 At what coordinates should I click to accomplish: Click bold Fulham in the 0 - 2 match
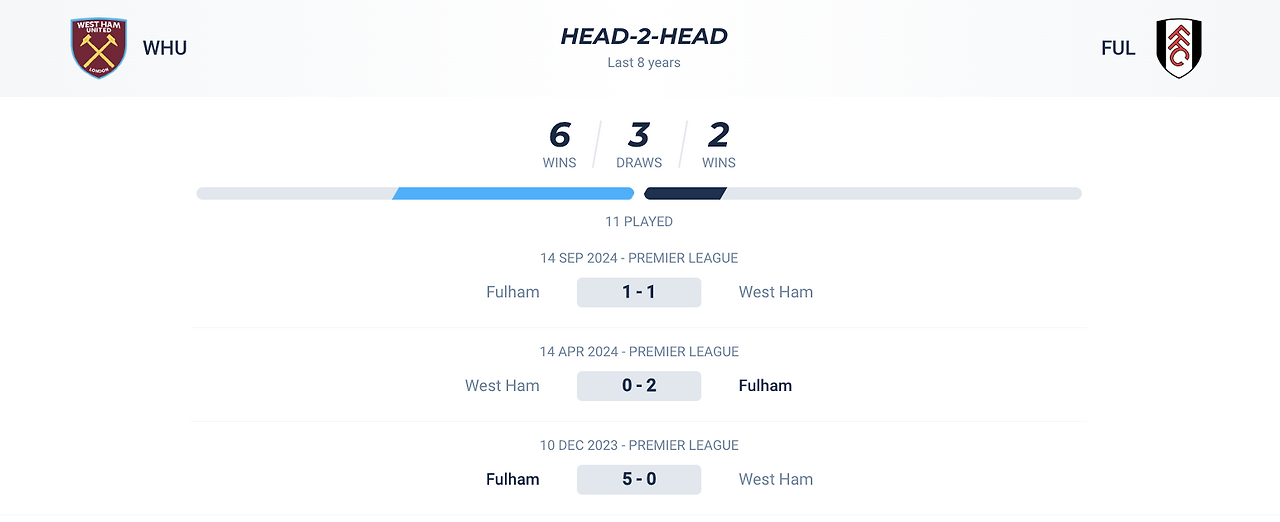coord(765,386)
